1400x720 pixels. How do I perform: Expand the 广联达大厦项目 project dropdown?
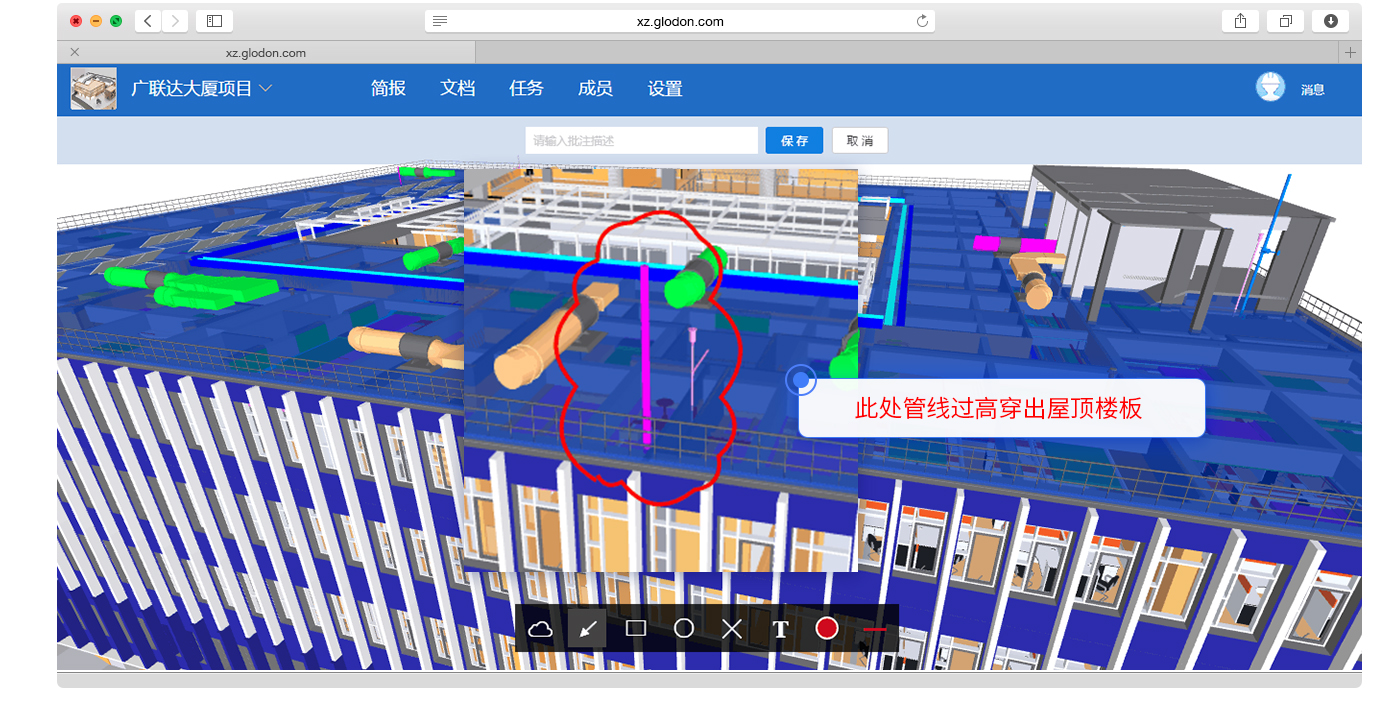pyautogui.click(x=265, y=89)
